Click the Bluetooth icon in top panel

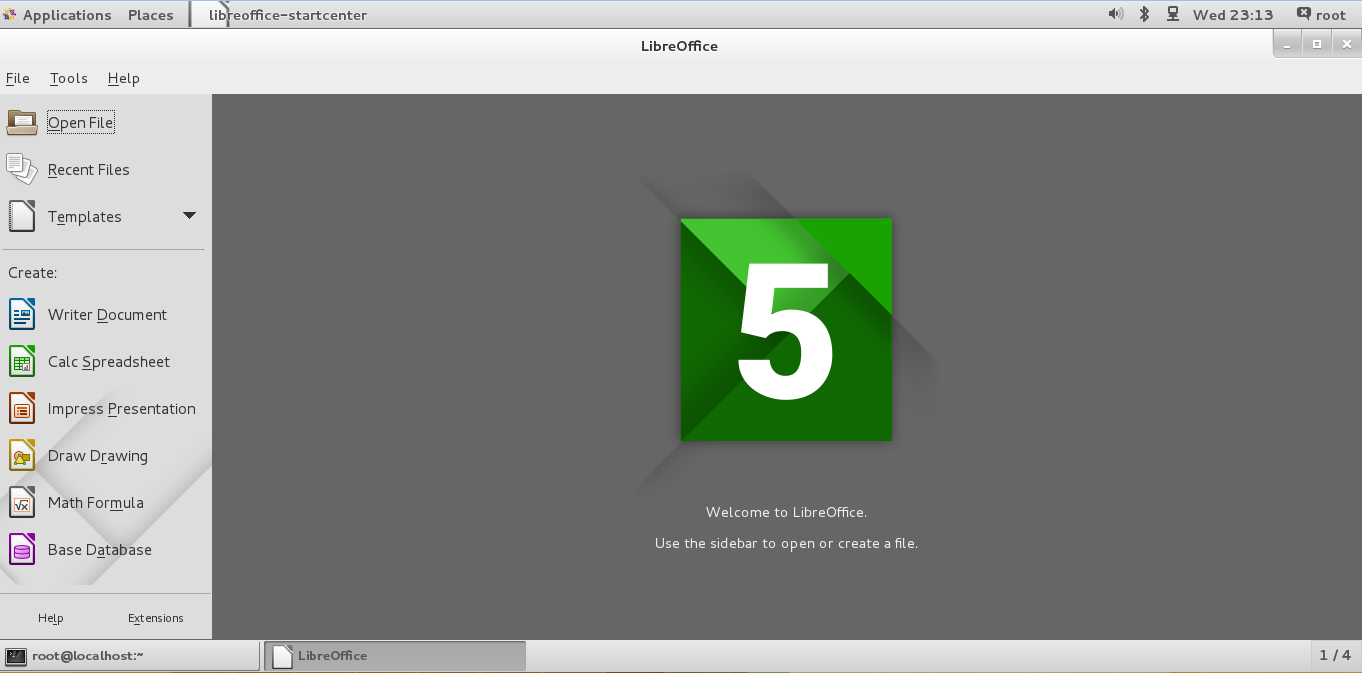click(x=1145, y=14)
